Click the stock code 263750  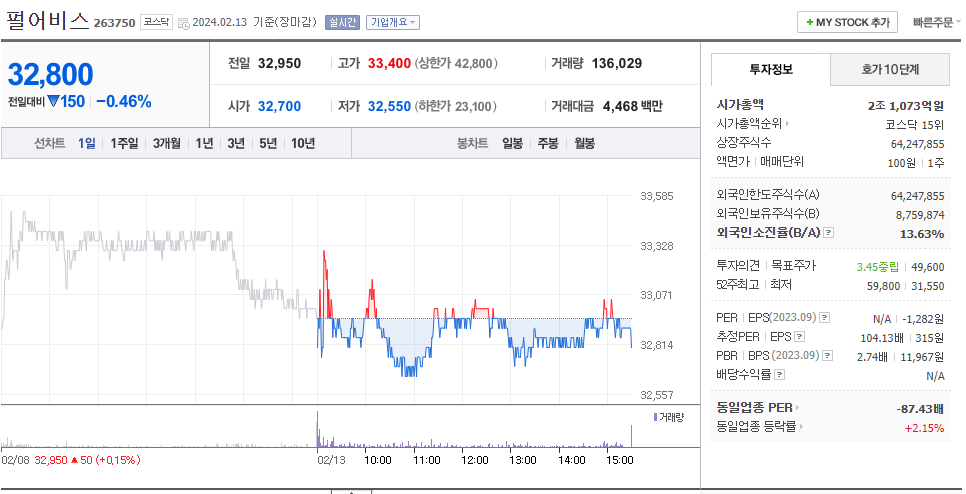tap(114, 23)
